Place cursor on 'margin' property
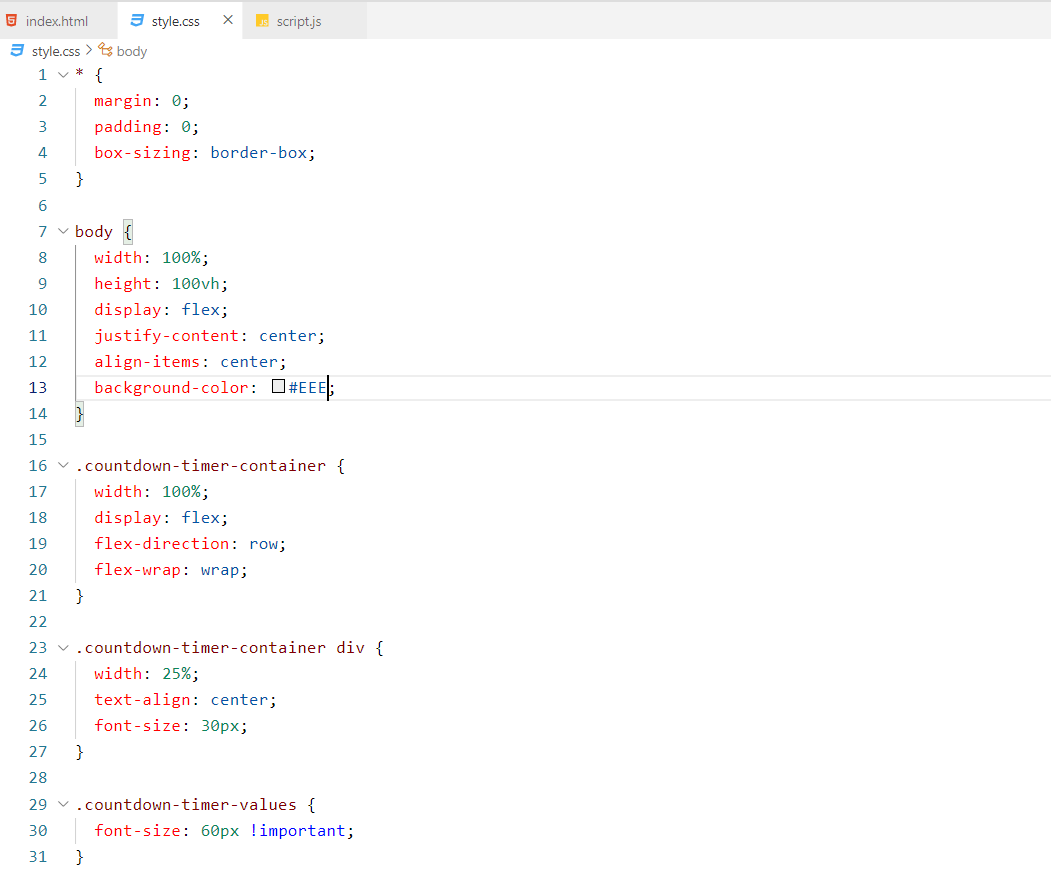Viewport: 1051px width, 883px height. (x=123, y=101)
